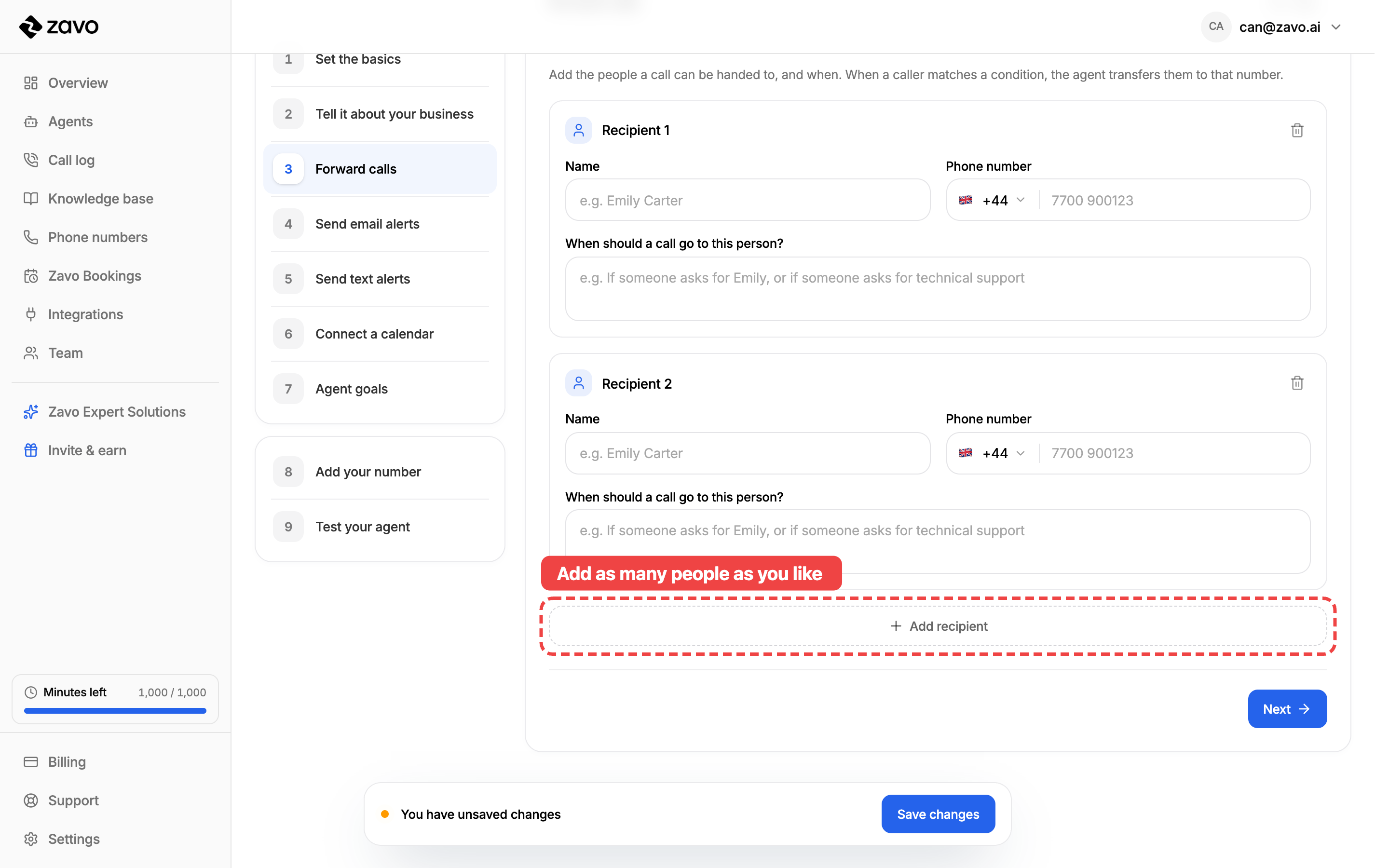Open Call log
This screenshot has width=1389, height=868.
(71, 160)
